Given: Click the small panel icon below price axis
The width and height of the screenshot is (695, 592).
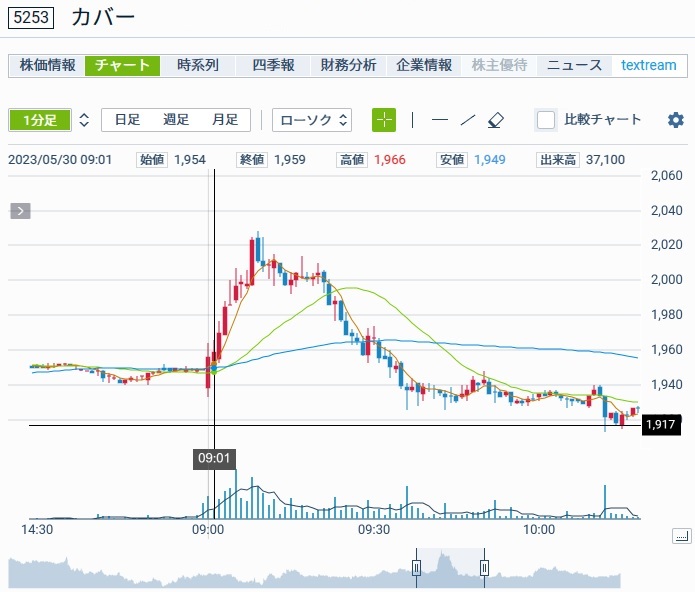Looking at the screenshot, I should tap(681, 537).
